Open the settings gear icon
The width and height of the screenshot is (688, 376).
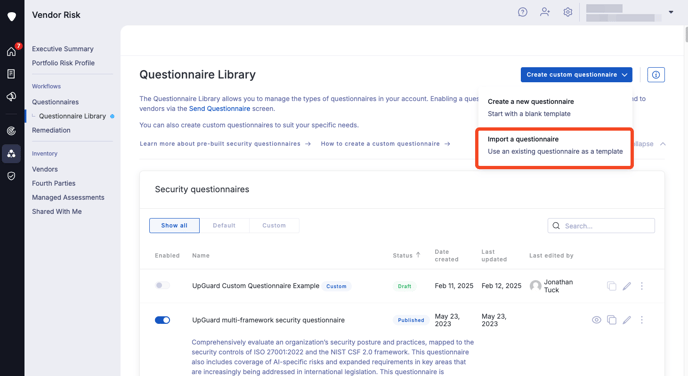567,12
